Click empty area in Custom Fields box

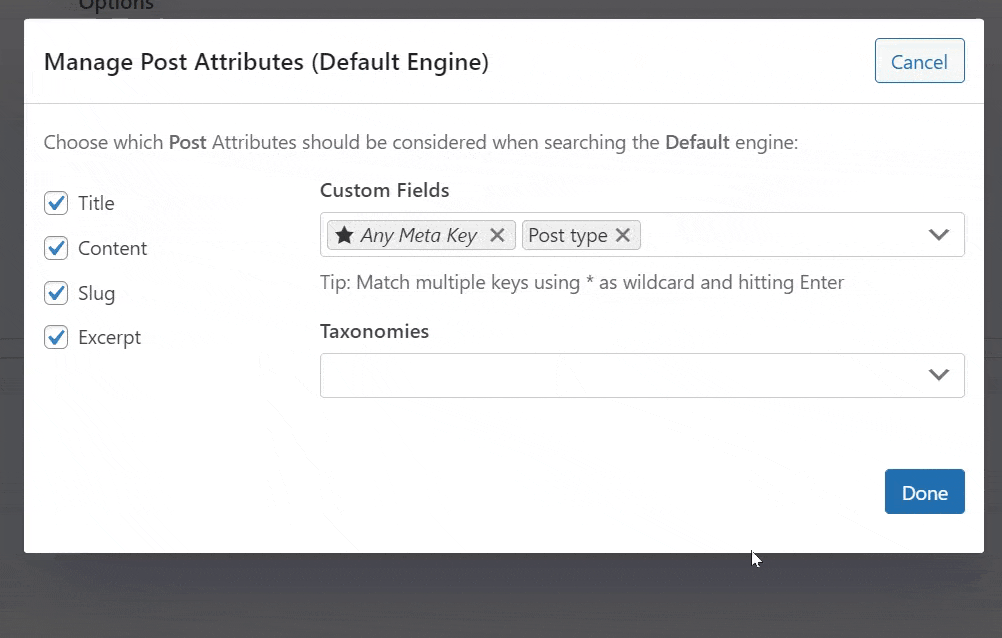pyautogui.click(x=780, y=235)
